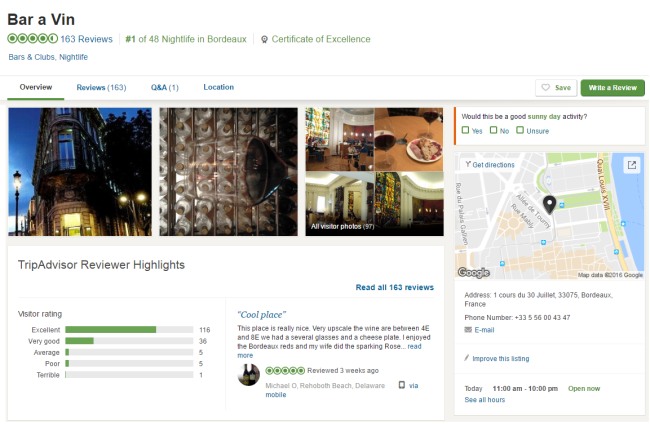Open the night building photo thumbnail
This screenshot has width=650, height=427.
tap(80, 171)
